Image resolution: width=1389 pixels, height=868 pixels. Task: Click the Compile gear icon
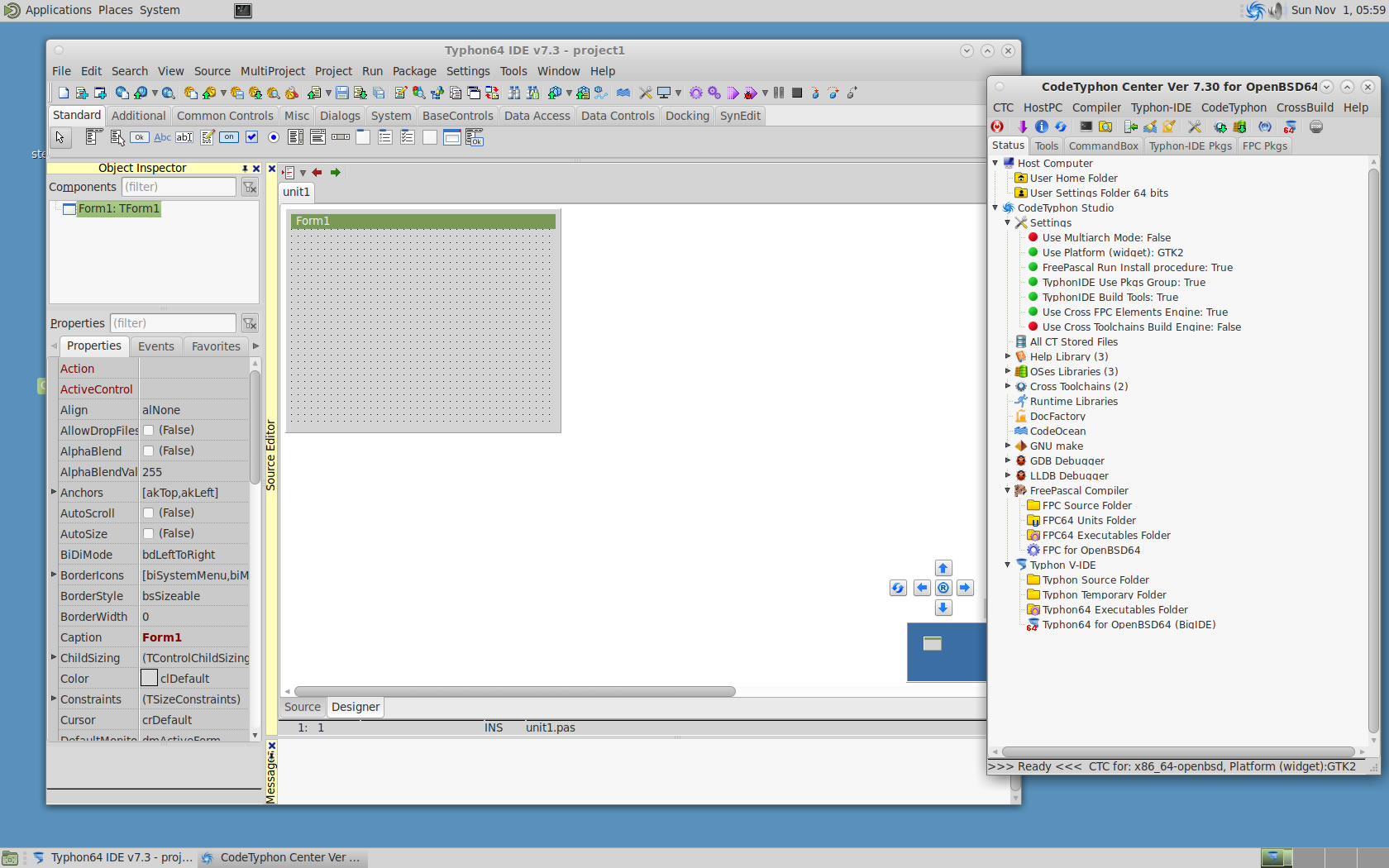click(695, 93)
